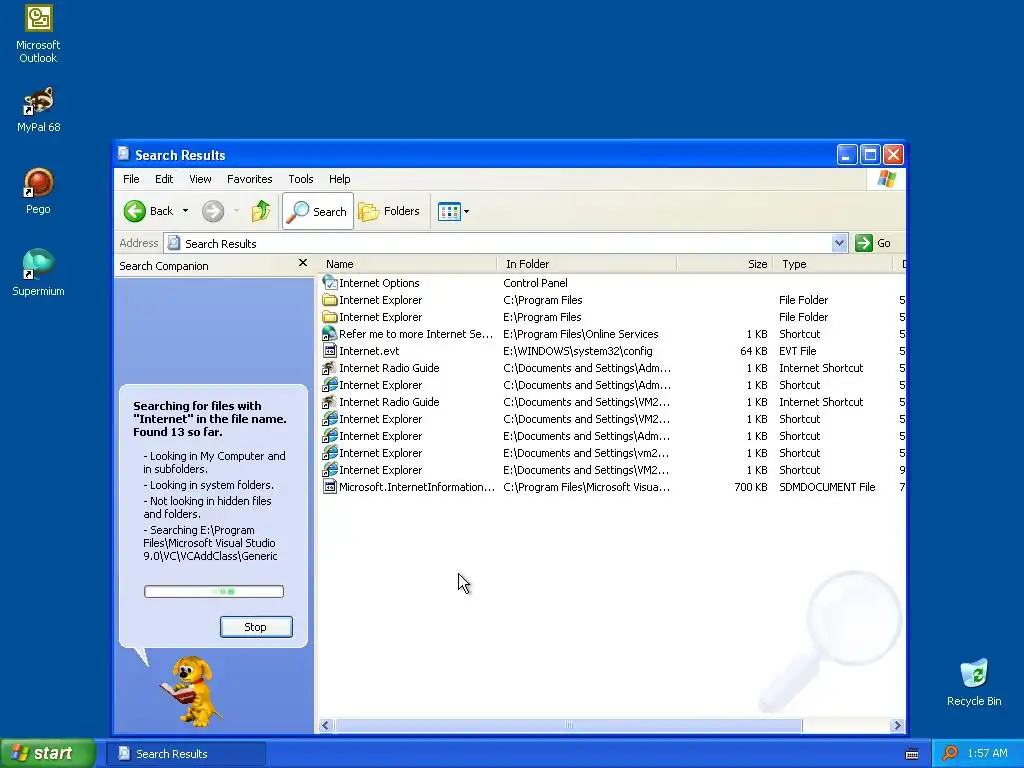Viewport: 1024px width, 768px height.
Task: Open Microsoft Outlook desktop icon
Action: point(38,34)
